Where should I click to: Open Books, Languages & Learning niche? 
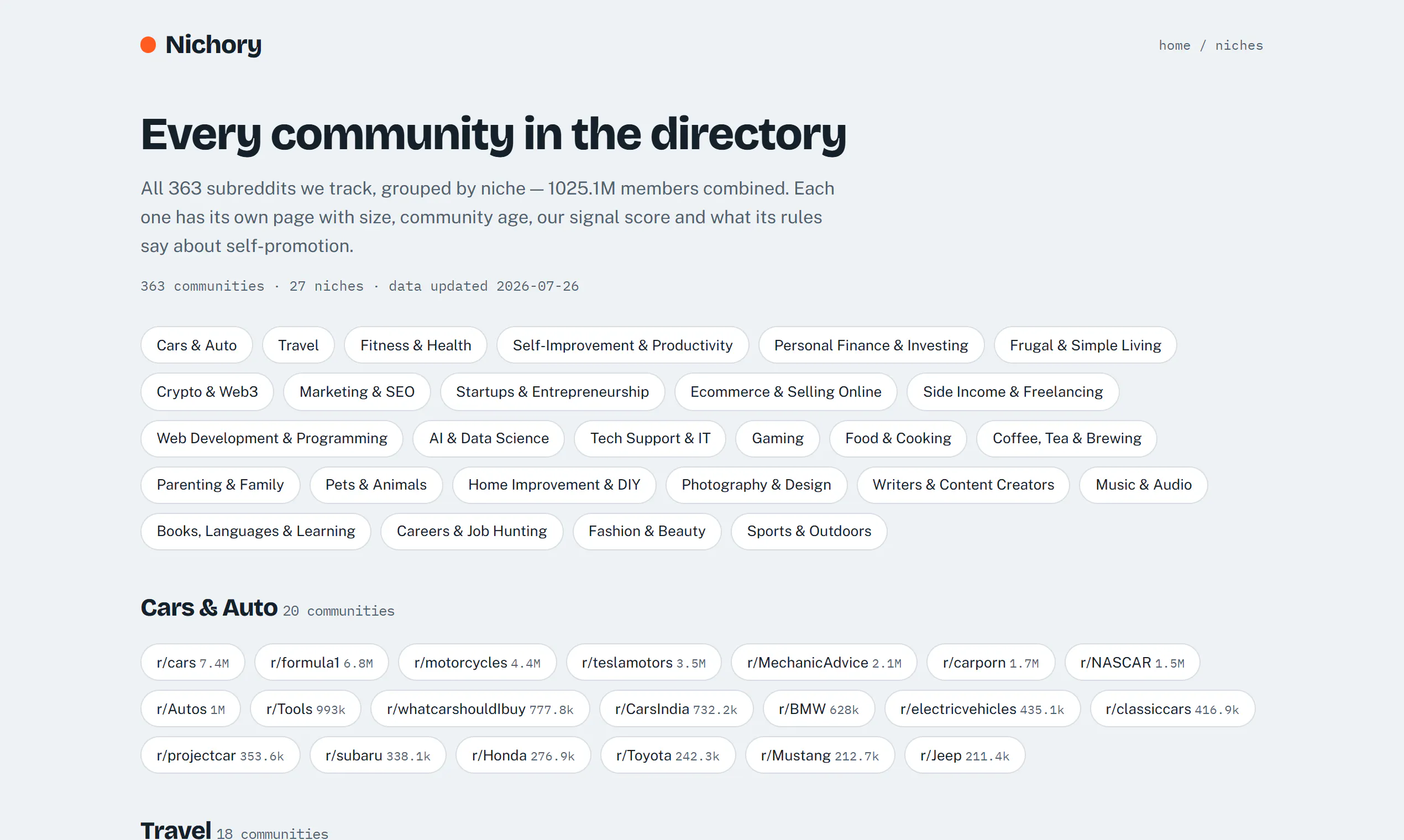pyautogui.click(x=256, y=531)
